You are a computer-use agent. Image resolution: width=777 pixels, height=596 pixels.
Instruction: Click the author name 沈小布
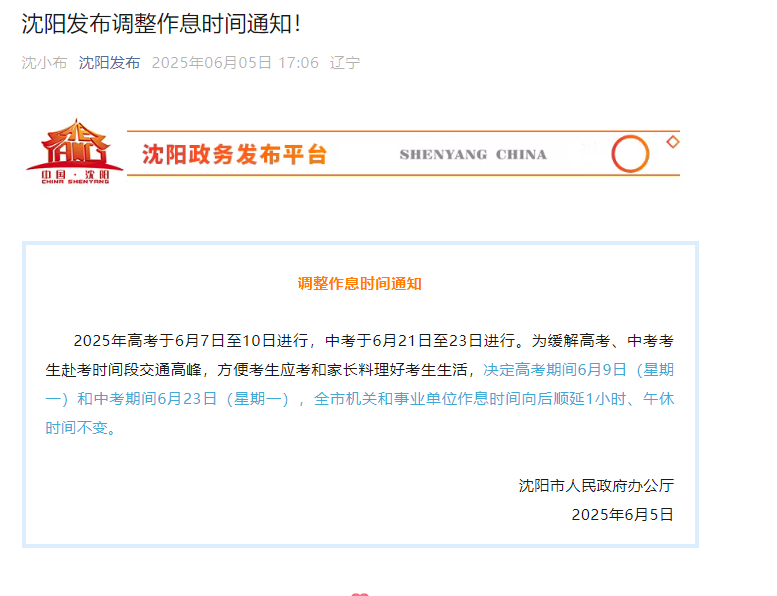44,63
